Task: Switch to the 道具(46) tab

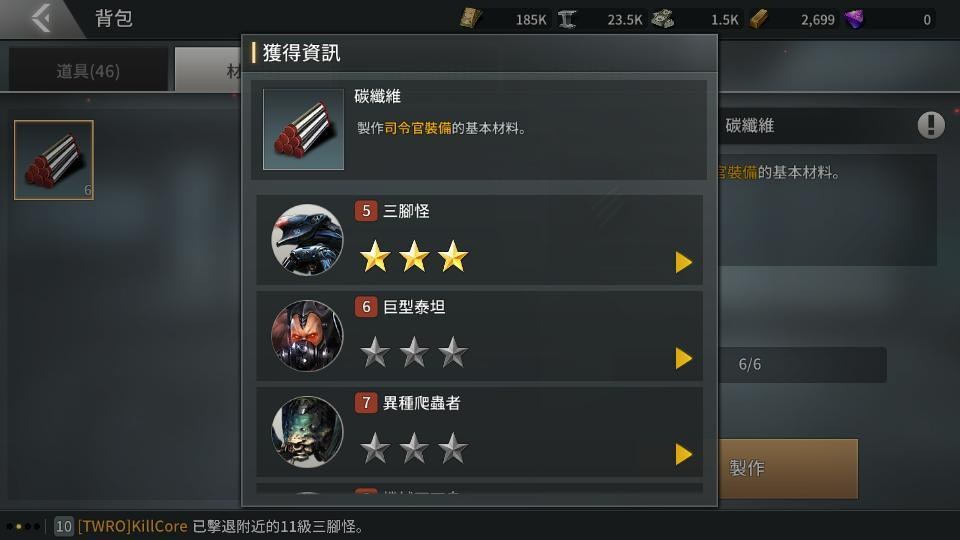Action: click(x=88, y=71)
